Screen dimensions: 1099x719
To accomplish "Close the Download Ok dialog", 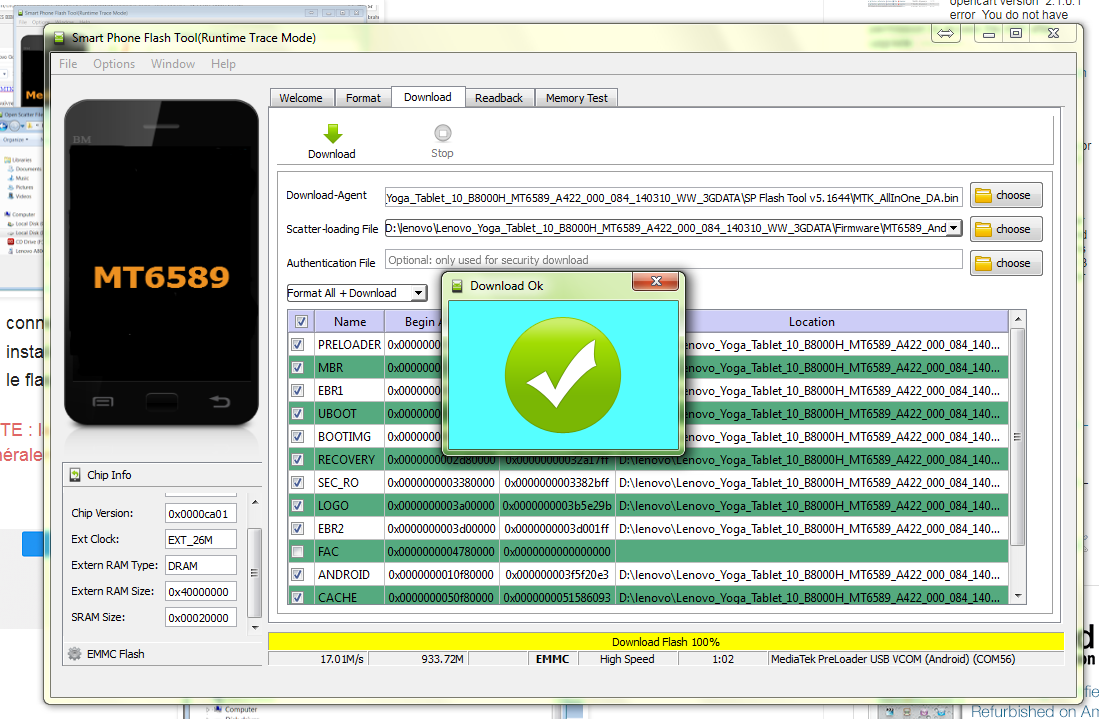I will click(x=656, y=281).
